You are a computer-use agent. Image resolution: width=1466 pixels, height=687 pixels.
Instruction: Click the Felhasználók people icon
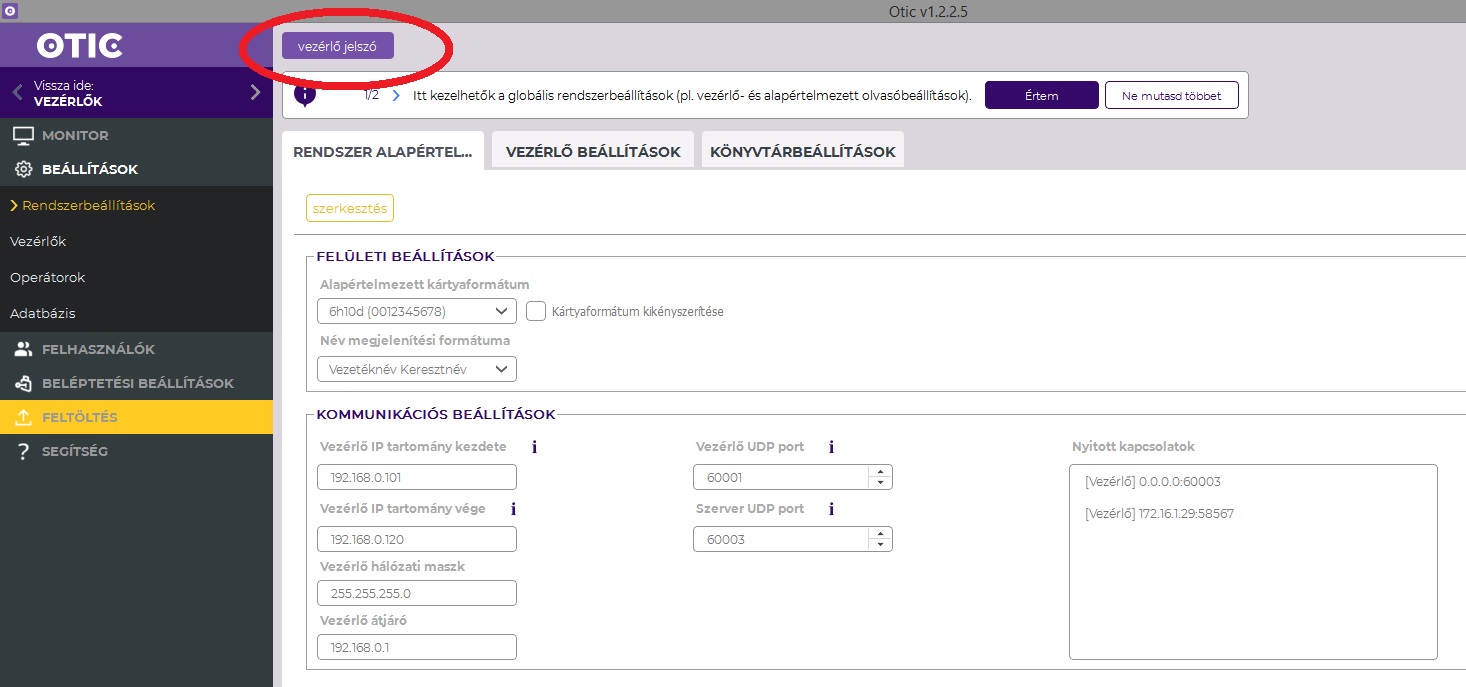pos(23,349)
